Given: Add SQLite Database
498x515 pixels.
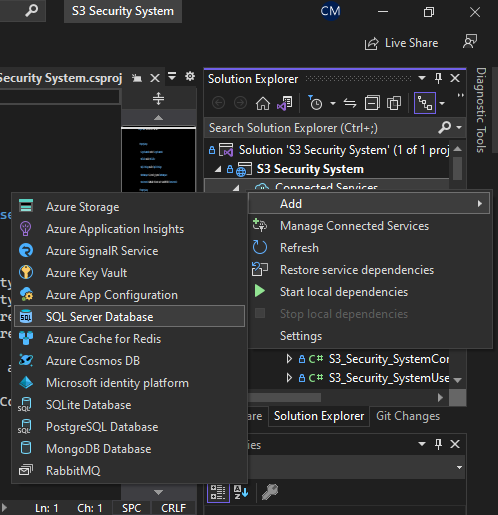Looking at the screenshot, I should point(129,405).
